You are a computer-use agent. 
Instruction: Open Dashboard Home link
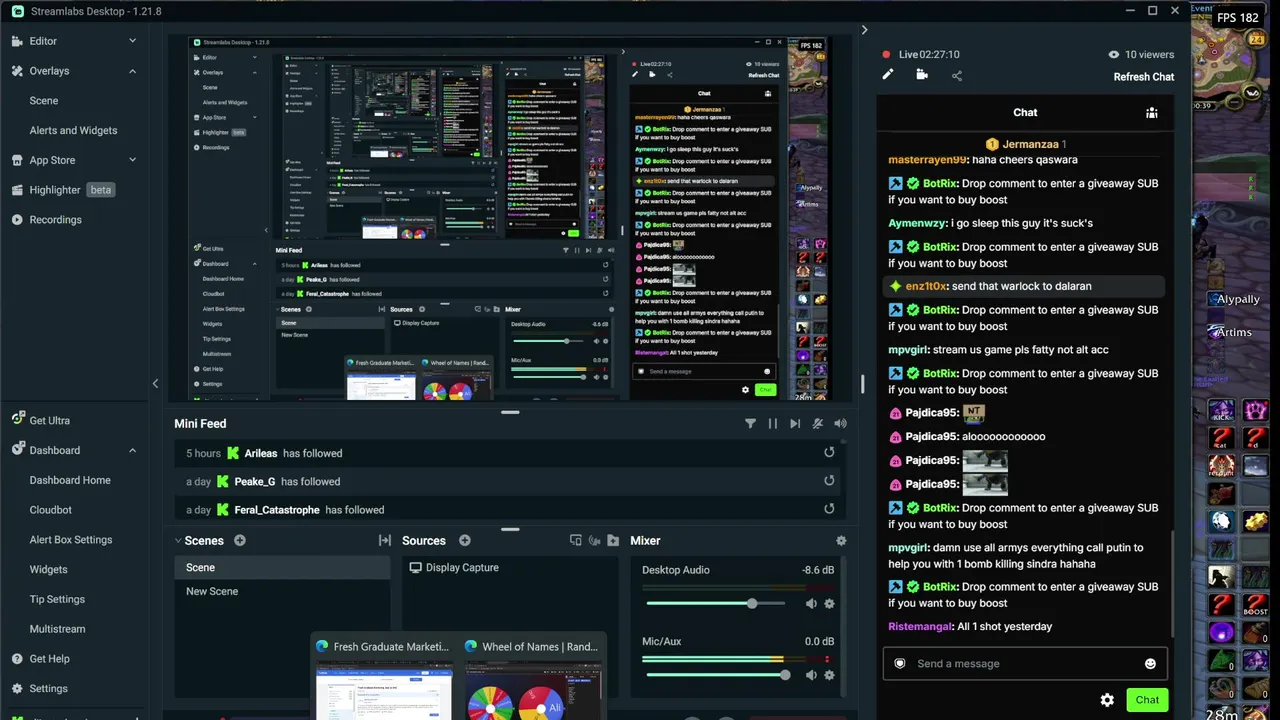click(x=70, y=480)
